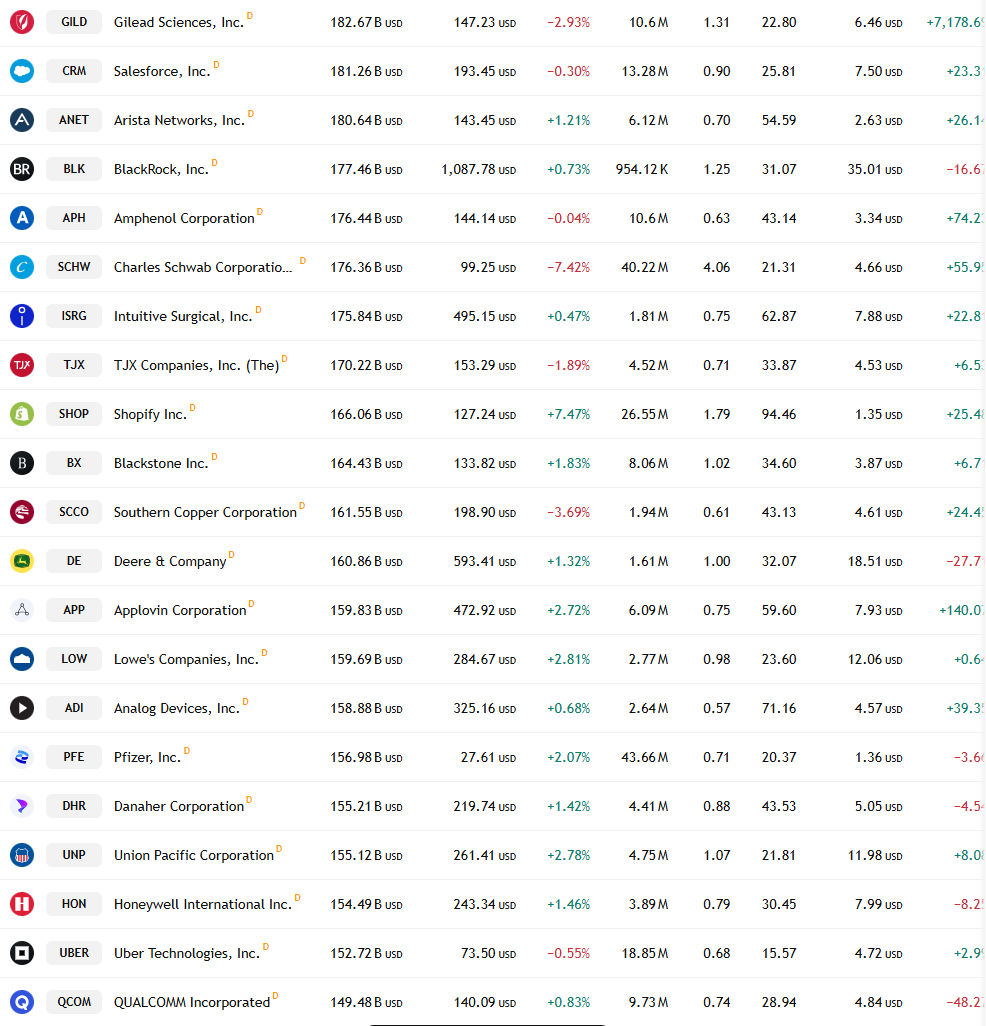Open the Gilead Sciences, Inc. company link
Screen dimensions: 986x1026
click(x=179, y=22)
